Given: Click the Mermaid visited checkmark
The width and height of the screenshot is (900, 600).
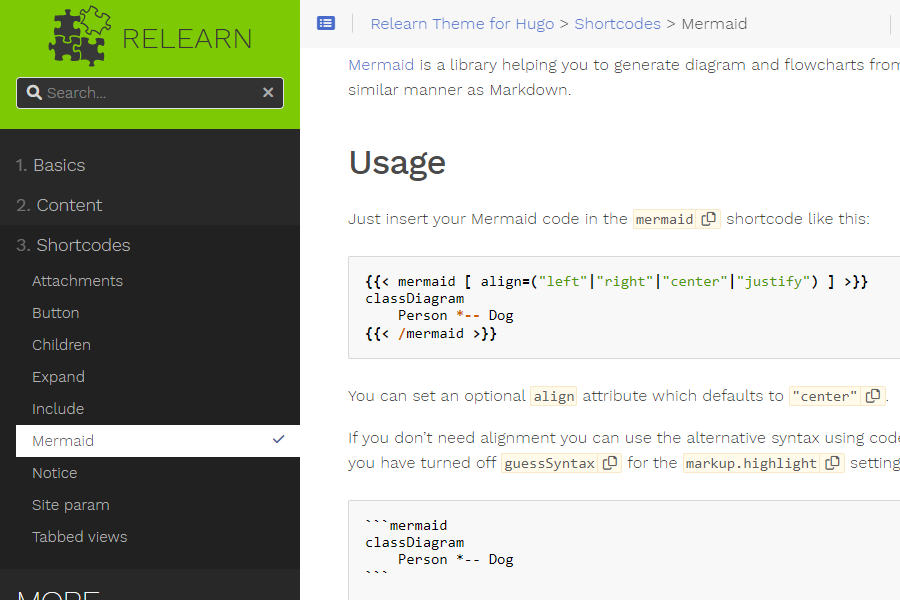Looking at the screenshot, I should [279, 440].
